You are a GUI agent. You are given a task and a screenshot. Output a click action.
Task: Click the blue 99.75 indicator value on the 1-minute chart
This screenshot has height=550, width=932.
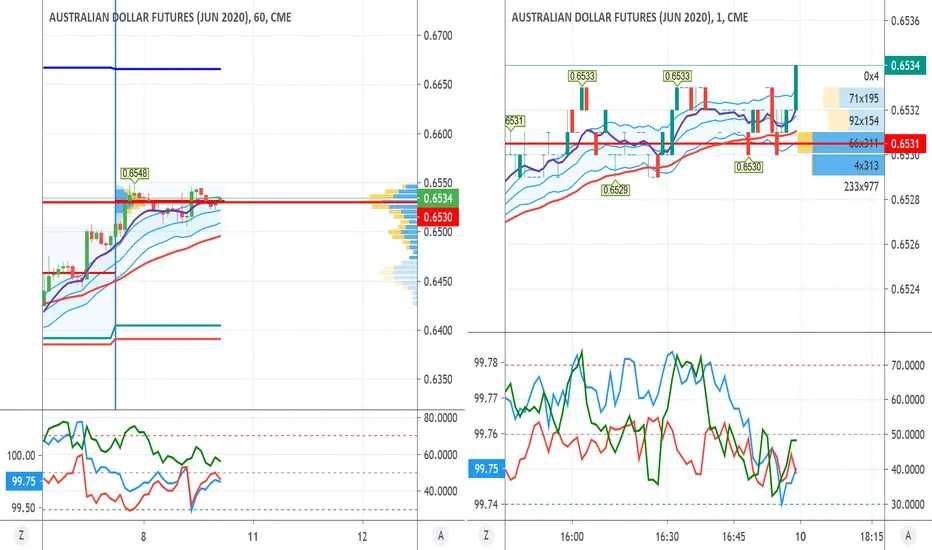pos(486,469)
